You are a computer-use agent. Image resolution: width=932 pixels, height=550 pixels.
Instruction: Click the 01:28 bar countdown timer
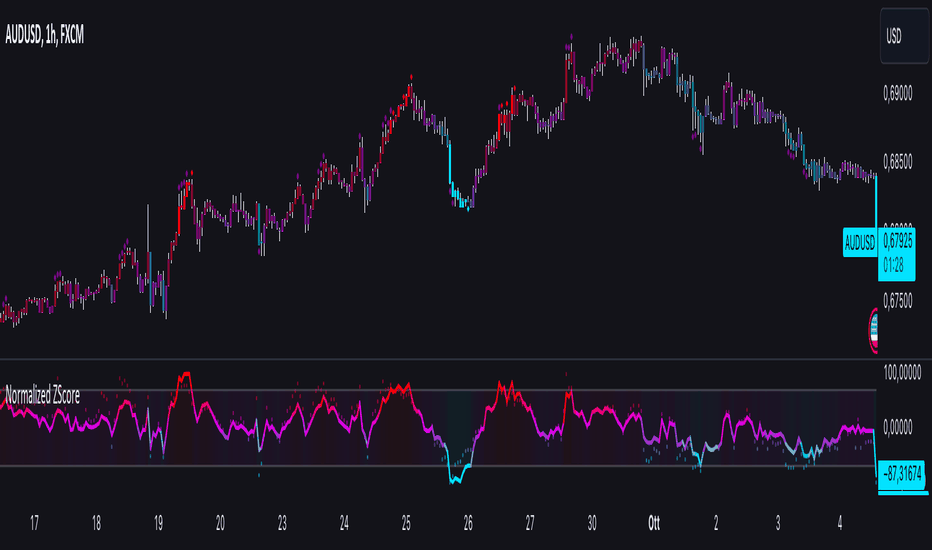click(893, 265)
